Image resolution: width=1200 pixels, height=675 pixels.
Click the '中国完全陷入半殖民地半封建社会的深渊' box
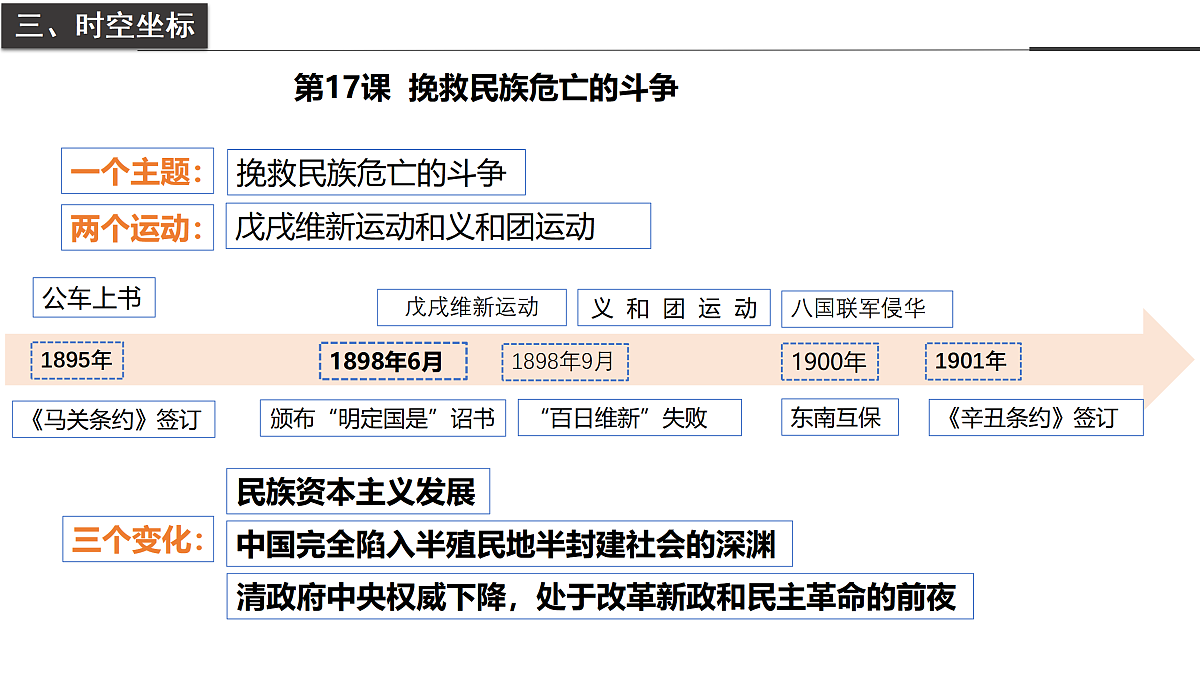509,544
